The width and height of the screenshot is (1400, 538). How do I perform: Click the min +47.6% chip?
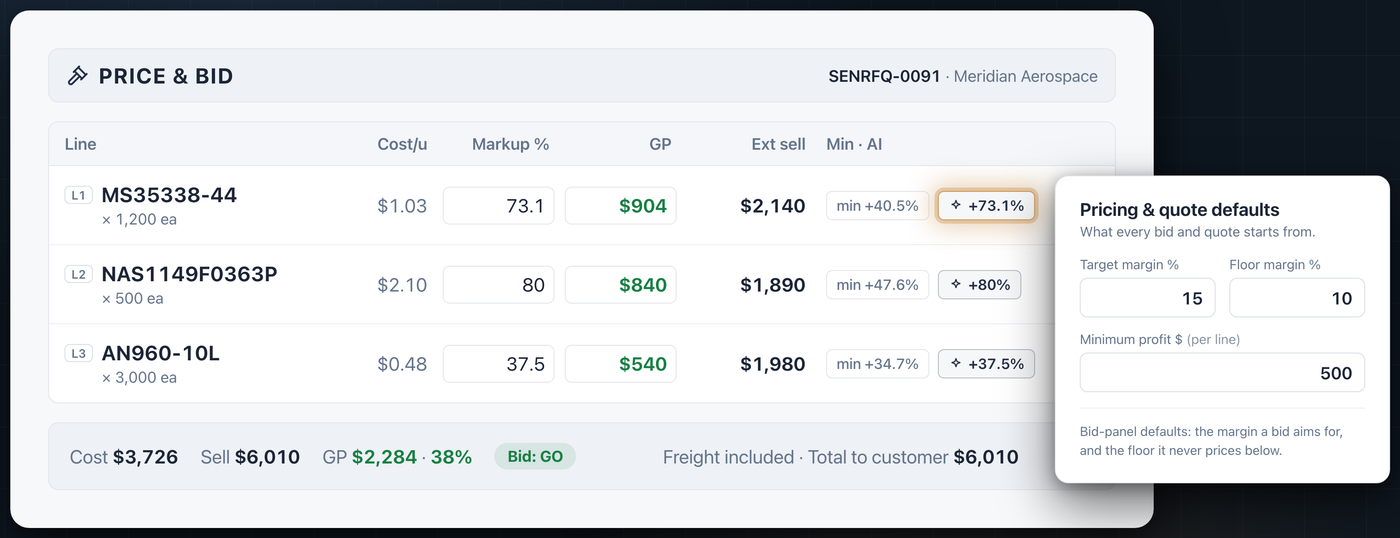pyautogui.click(x=877, y=285)
